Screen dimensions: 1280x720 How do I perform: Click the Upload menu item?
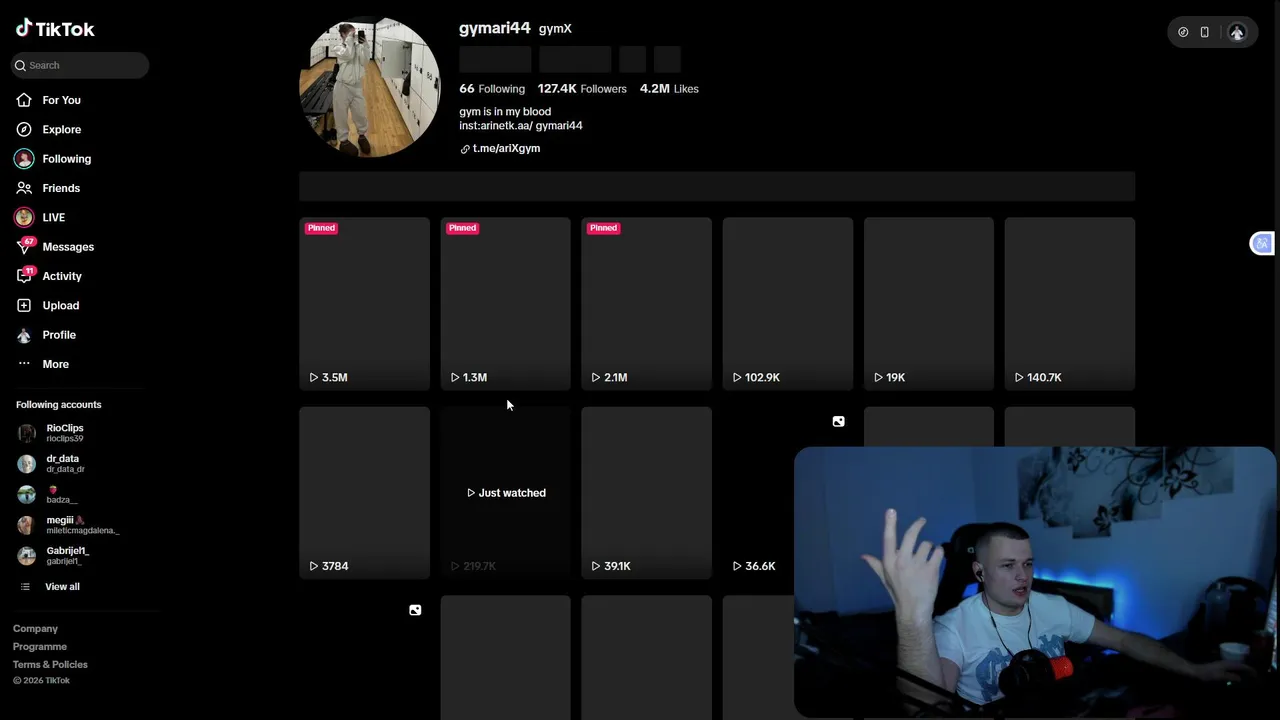[60, 305]
